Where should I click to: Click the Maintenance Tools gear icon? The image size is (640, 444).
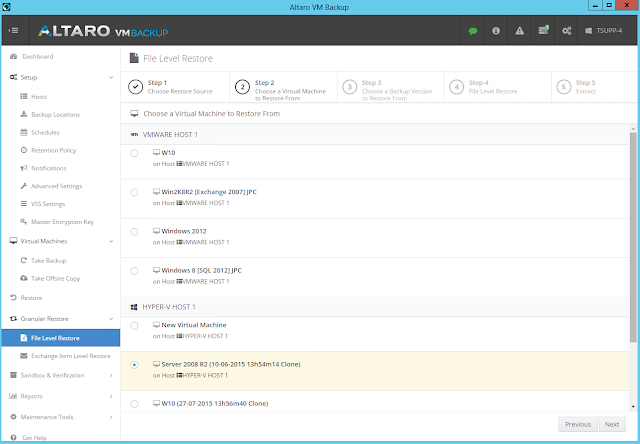(x=13, y=417)
